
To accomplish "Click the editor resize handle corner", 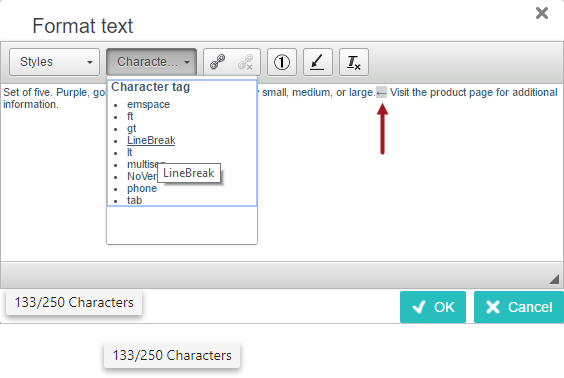I will (x=554, y=279).
